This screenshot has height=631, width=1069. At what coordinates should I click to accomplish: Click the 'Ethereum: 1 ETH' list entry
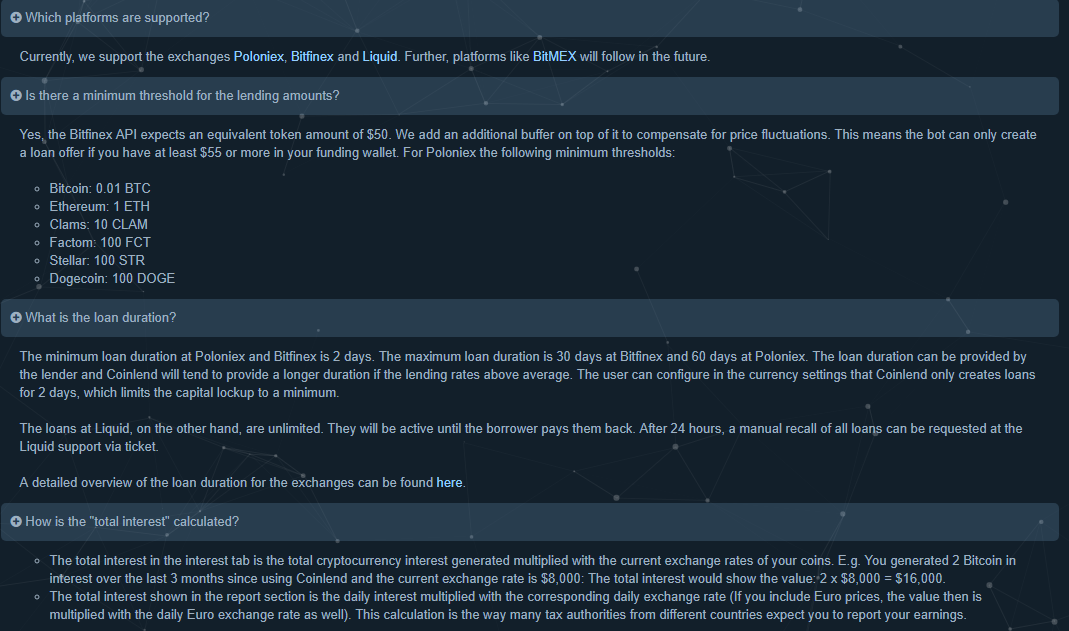[100, 206]
